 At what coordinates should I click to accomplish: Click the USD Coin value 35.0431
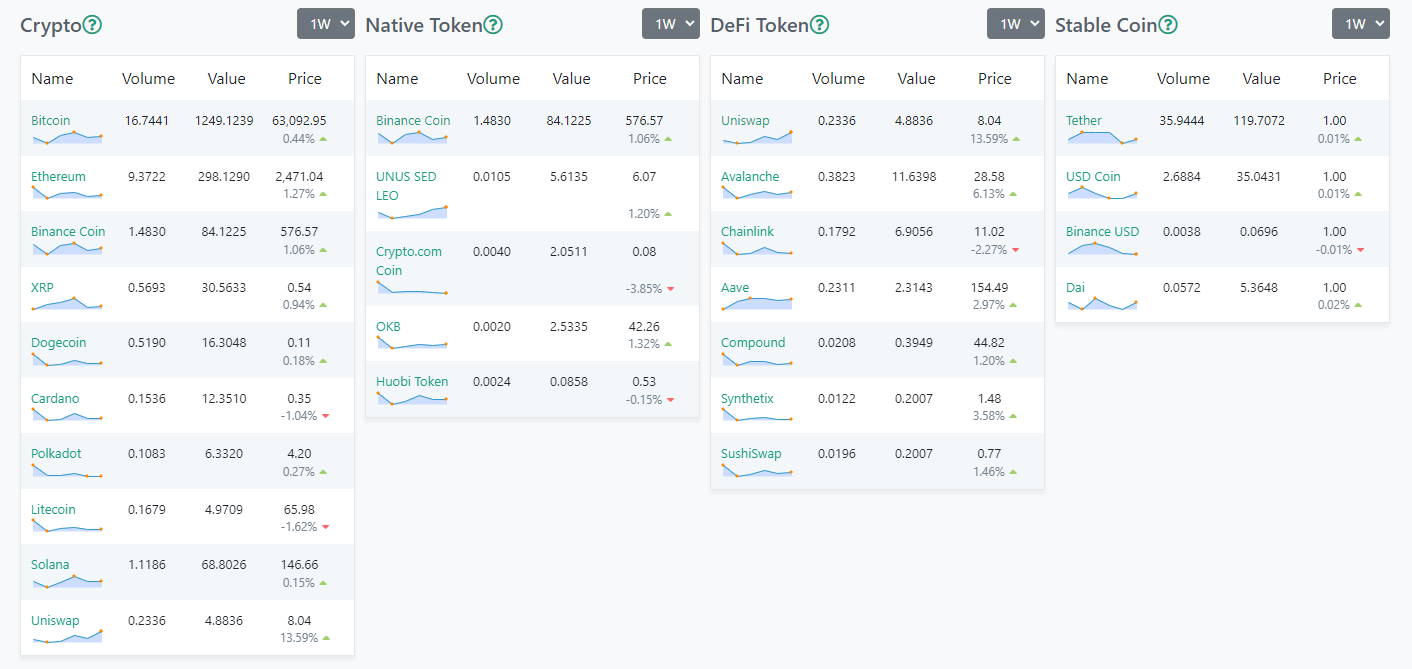tap(1261, 176)
